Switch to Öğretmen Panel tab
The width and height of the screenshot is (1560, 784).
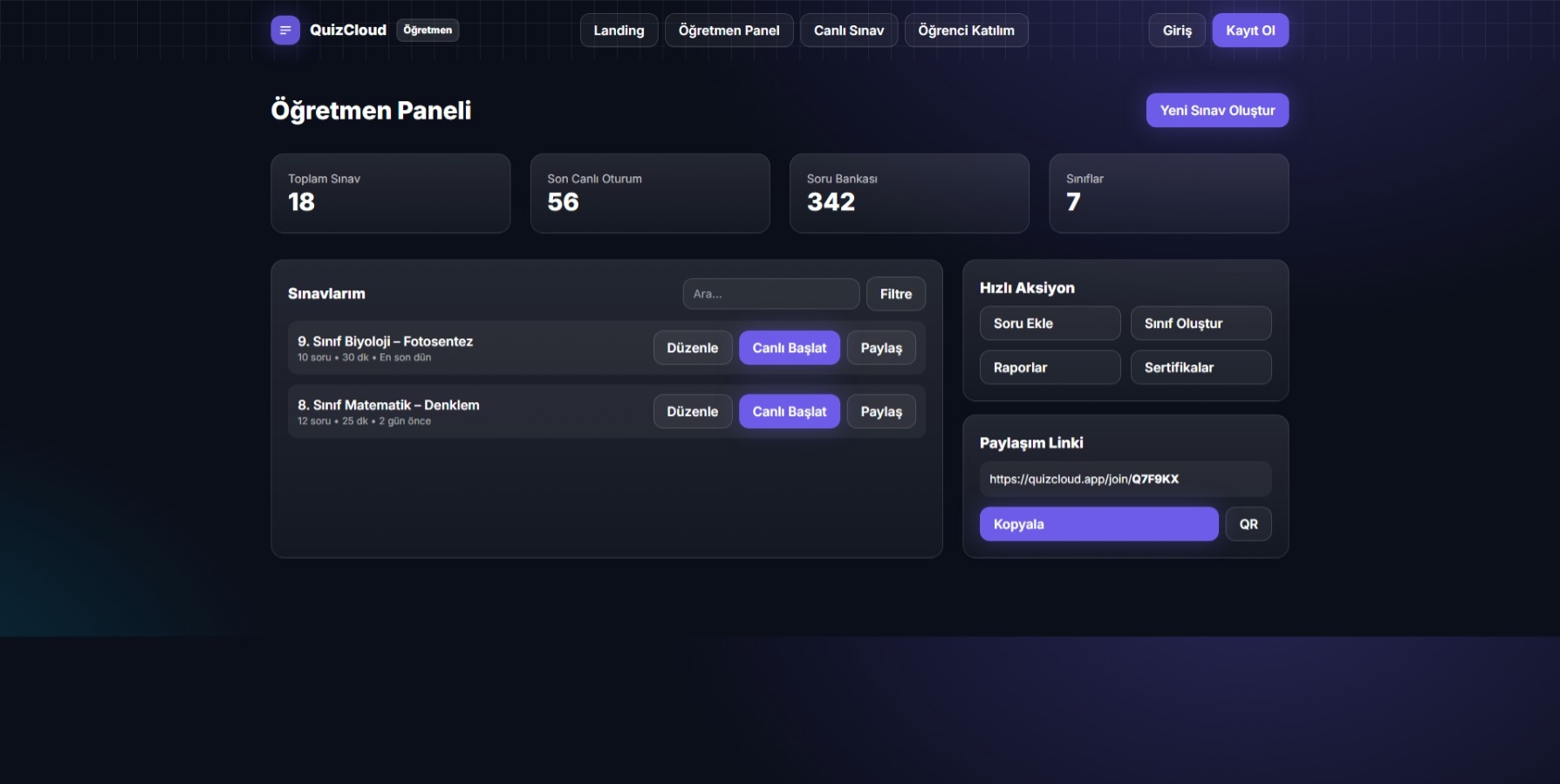(729, 31)
